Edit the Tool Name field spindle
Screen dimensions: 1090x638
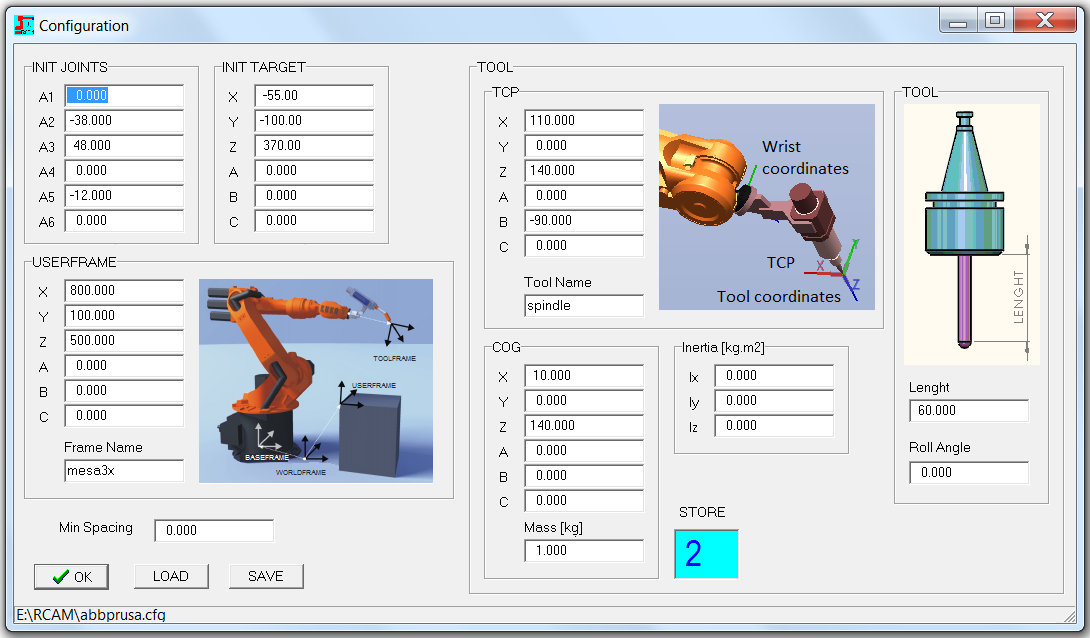584,306
